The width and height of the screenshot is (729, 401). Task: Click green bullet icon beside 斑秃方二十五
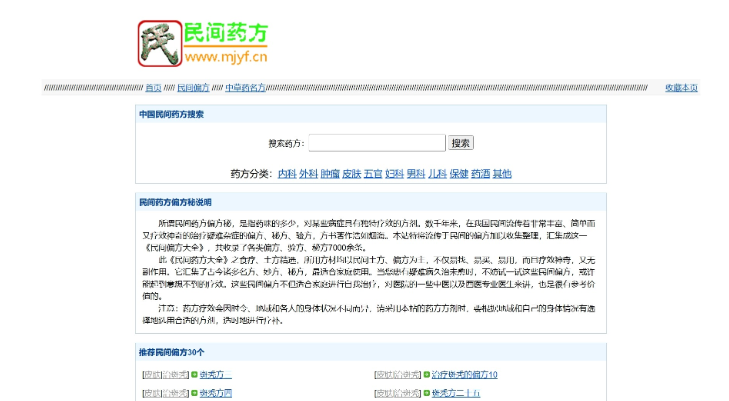coord(426,393)
